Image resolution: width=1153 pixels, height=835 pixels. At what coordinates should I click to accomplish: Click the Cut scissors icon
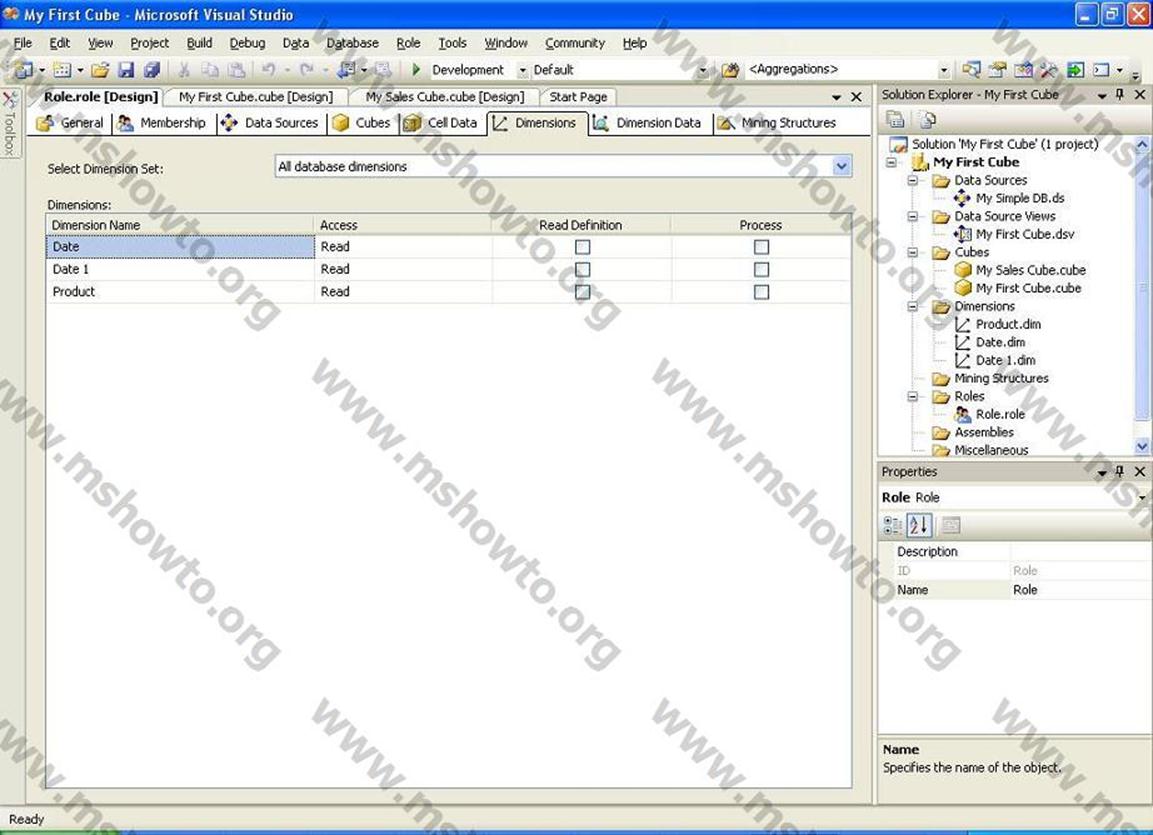tap(184, 70)
